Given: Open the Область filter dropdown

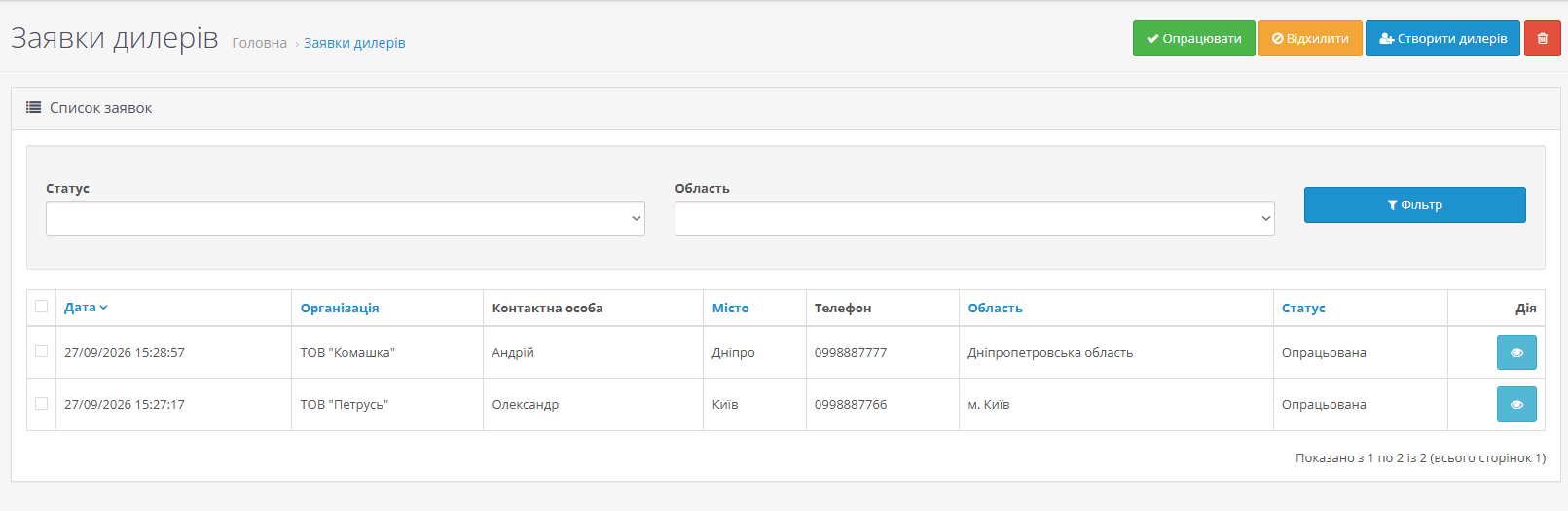Looking at the screenshot, I should pos(974,218).
